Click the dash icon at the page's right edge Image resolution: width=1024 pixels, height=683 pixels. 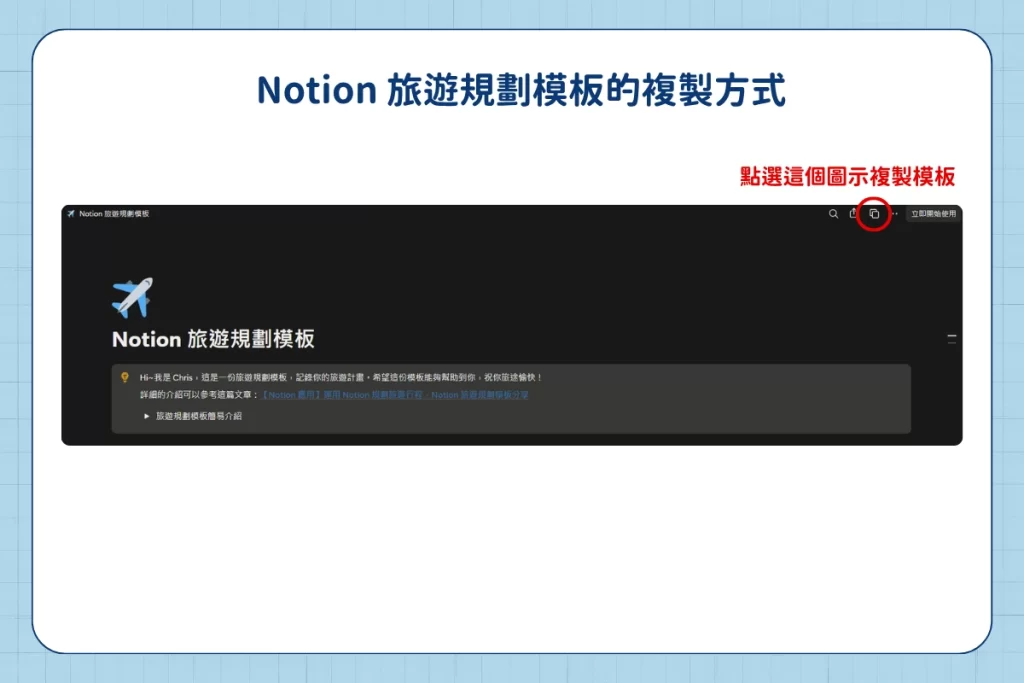tap(952, 338)
